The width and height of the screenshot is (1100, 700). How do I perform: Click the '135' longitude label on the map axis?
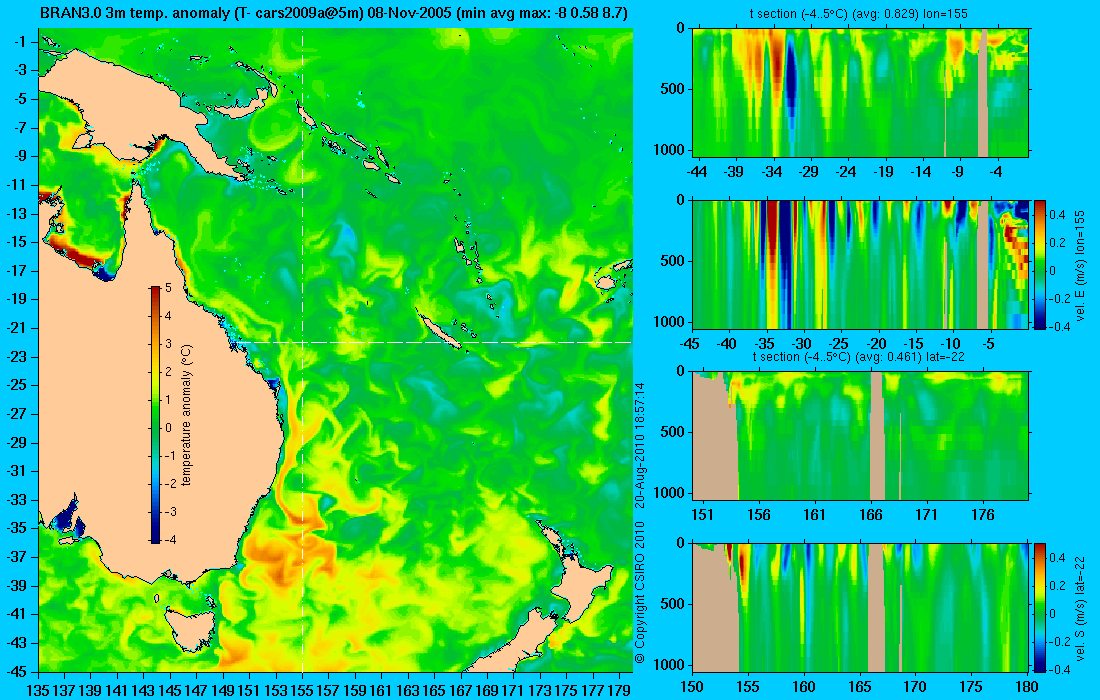(x=38, y=689)
